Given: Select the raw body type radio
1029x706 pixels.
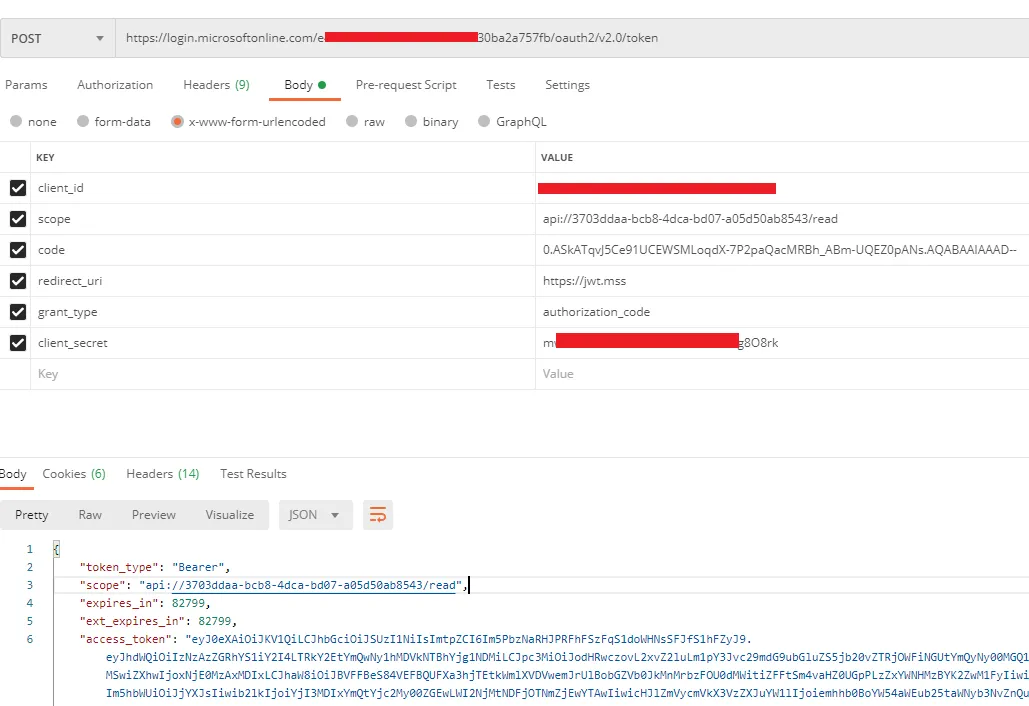Looking at the screenshot, I should [352, 121].
